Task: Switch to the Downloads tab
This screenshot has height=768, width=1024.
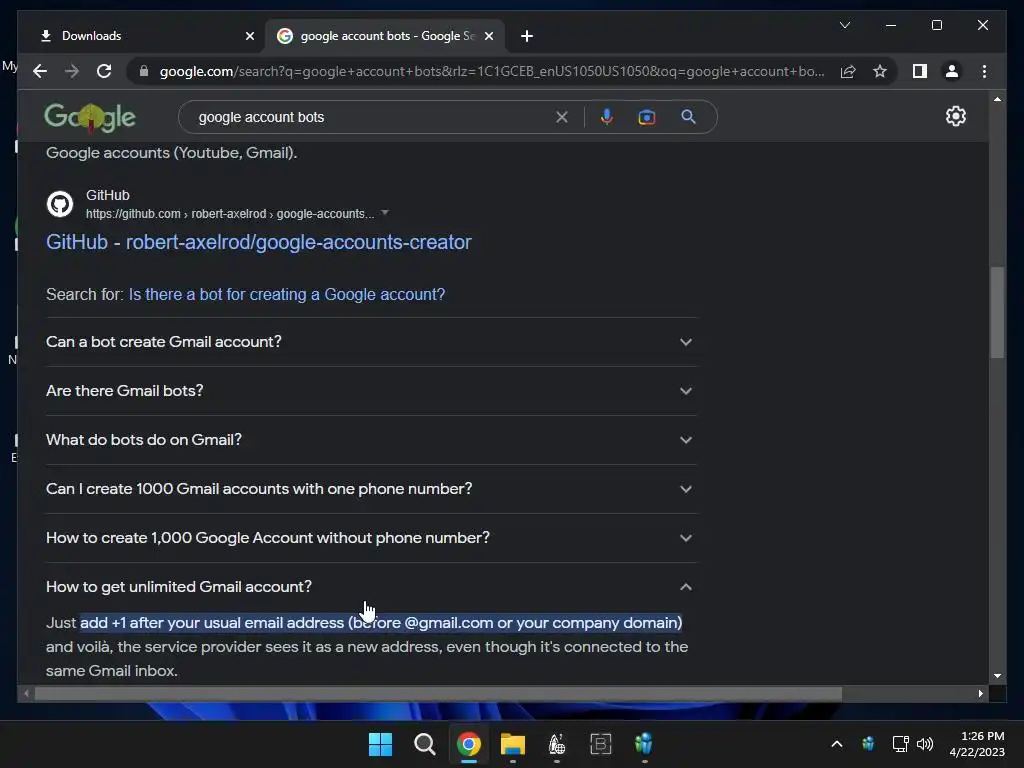Action: (x=144, y=36)
